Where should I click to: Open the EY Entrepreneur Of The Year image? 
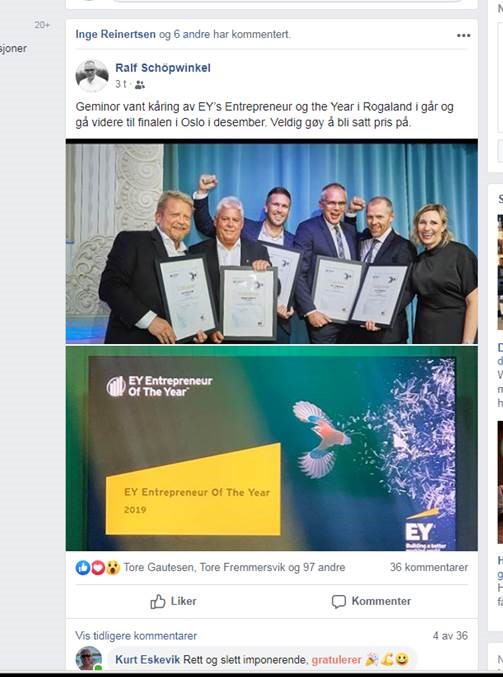[x=272, y=448]
